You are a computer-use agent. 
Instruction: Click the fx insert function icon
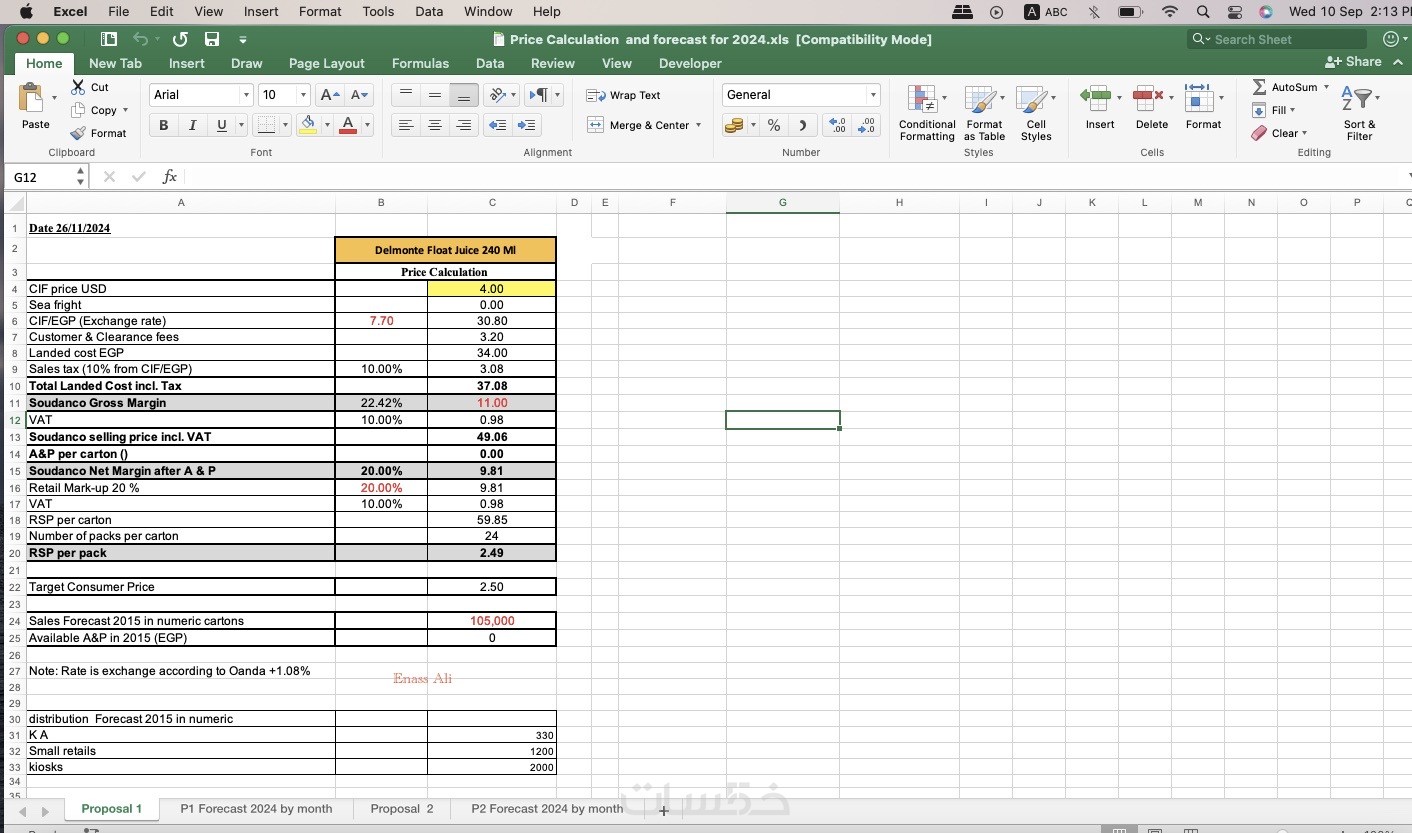pyautogui.click(x=170, y=177)
